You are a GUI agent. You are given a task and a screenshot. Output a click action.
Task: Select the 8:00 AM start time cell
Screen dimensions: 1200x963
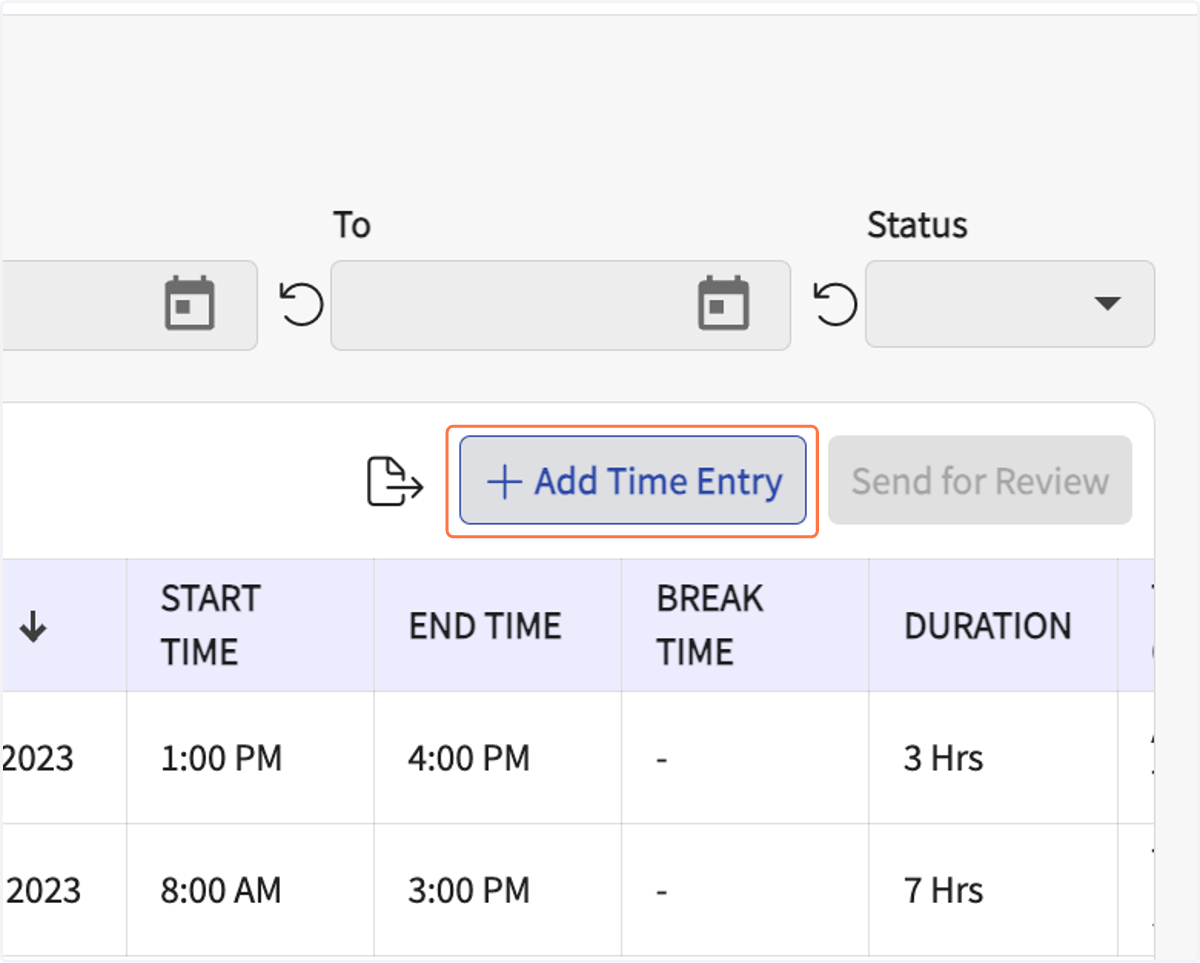point(250,889)
